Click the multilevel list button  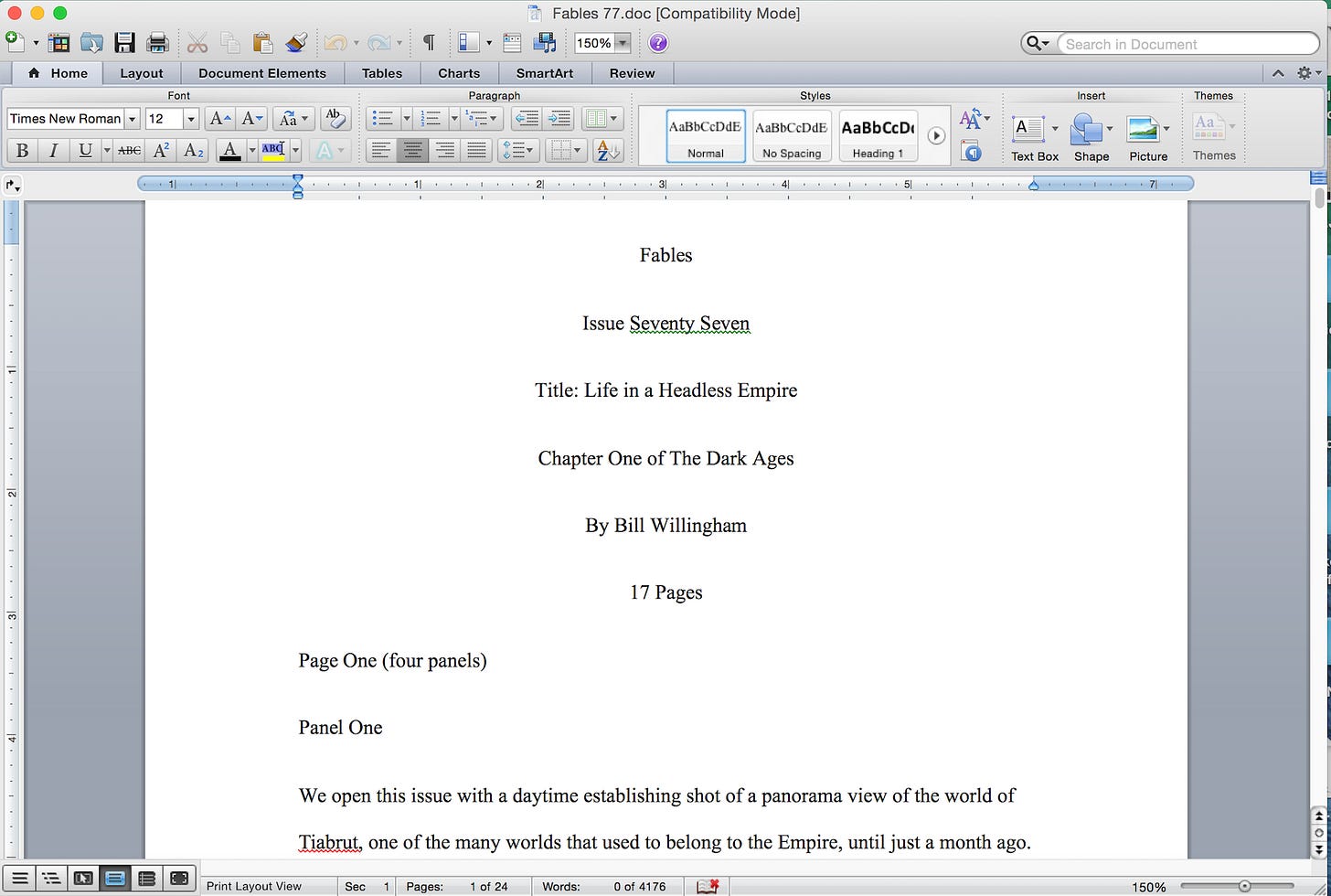(482, 119)
